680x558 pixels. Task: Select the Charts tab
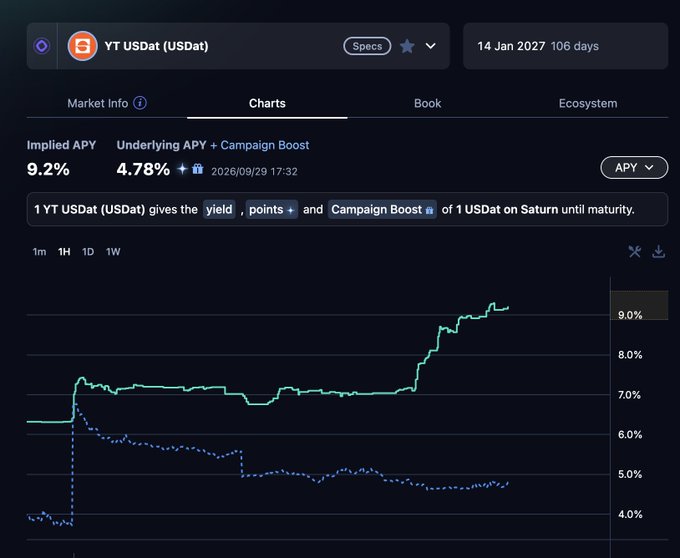[267, 103]
